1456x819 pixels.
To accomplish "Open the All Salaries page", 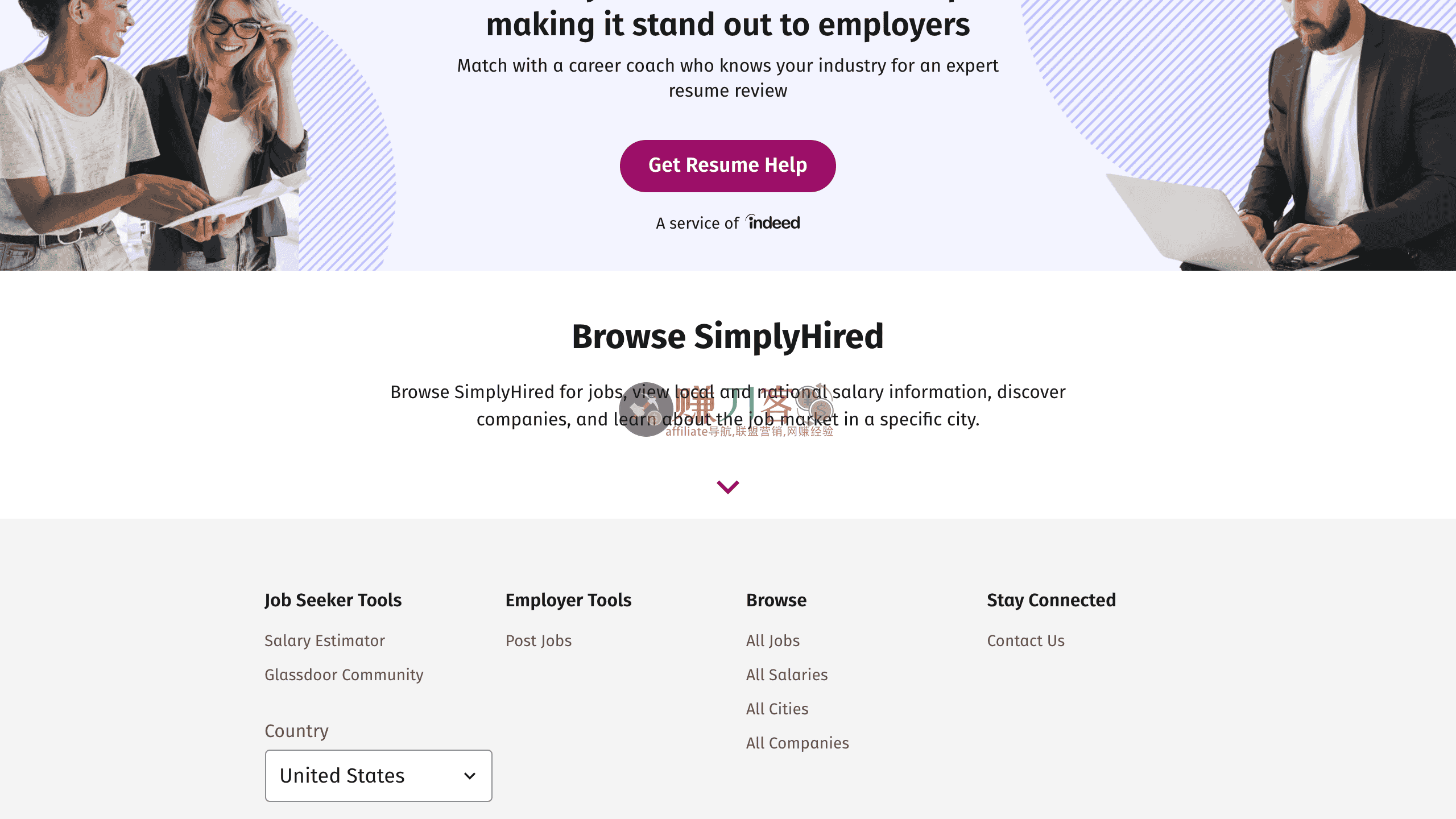I will pyautogui.click(x=787, y=675).
